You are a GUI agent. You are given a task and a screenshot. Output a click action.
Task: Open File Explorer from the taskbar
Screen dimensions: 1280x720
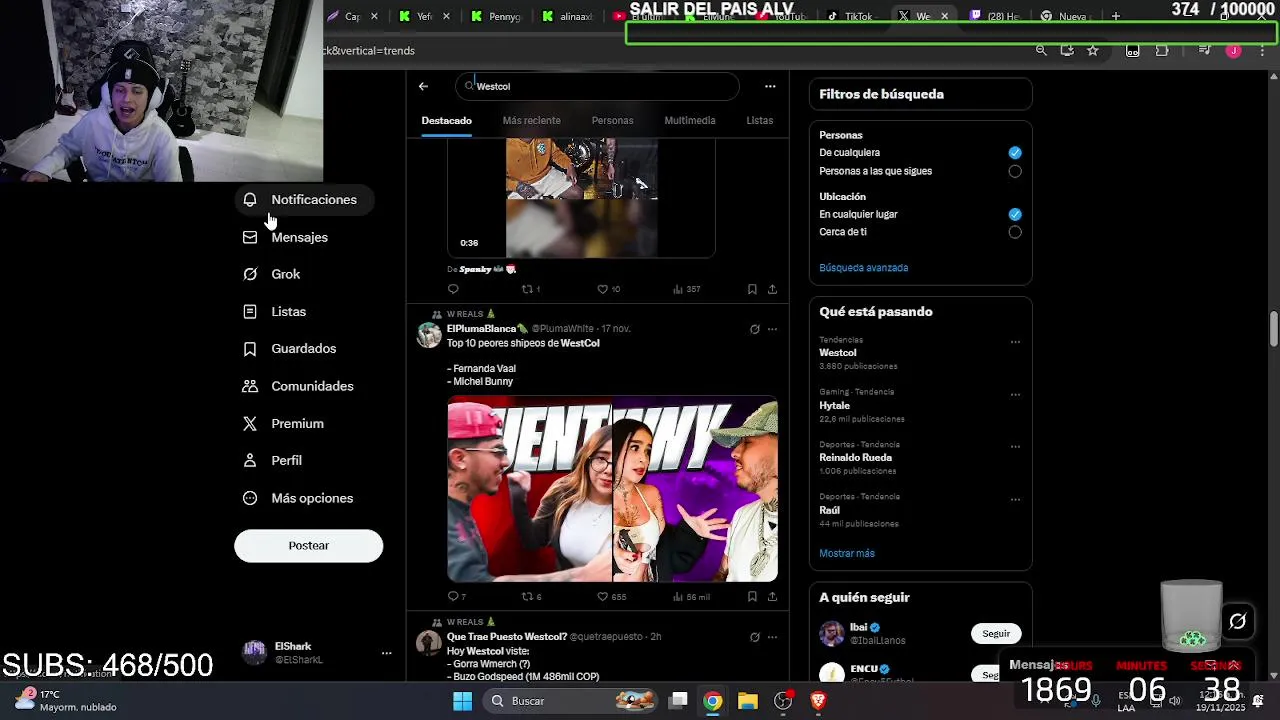coord(748,701)
